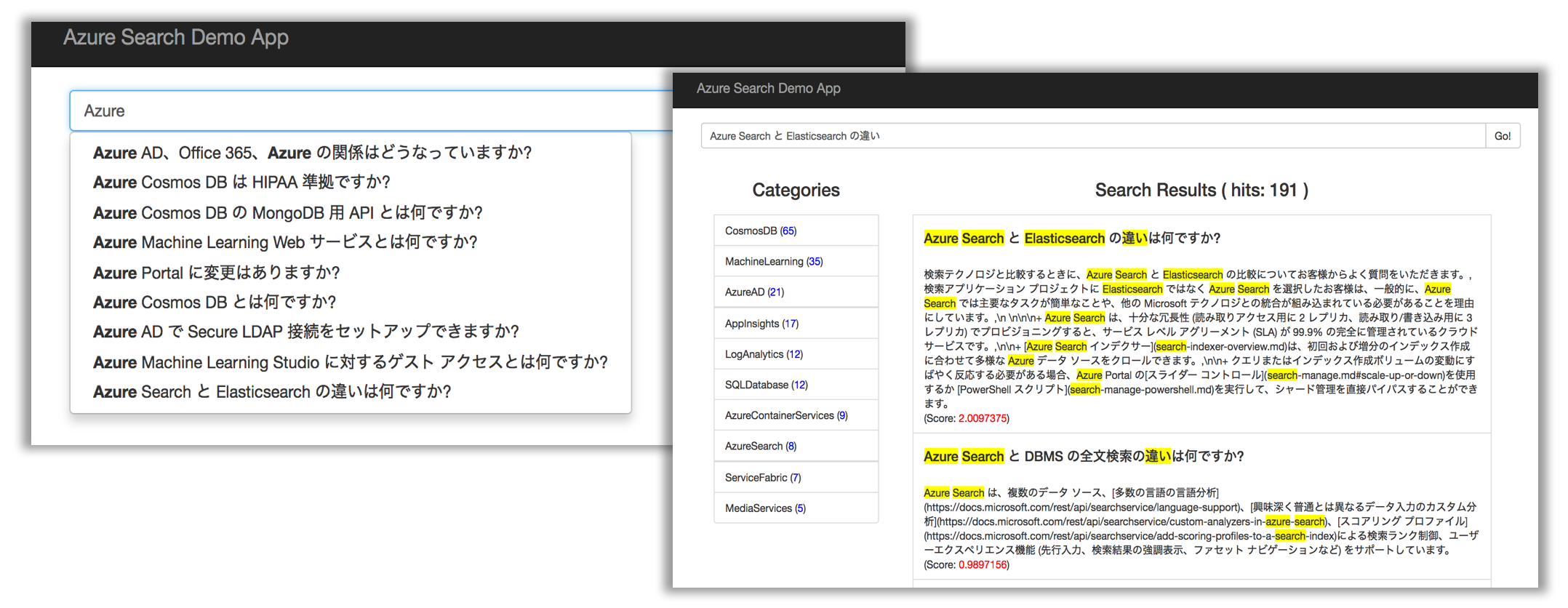Filter by AzureAD (21) category
Viewport: 1568px width, 608px height.
coord(796,292)
